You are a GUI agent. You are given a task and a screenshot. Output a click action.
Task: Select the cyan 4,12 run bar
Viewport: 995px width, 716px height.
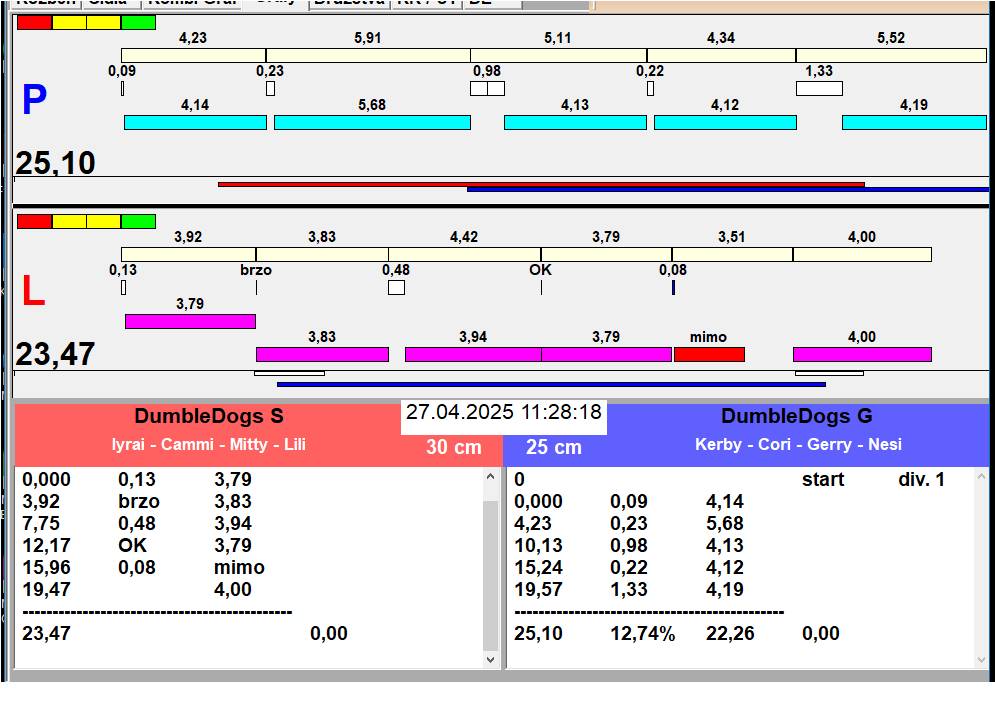point(725,123)
